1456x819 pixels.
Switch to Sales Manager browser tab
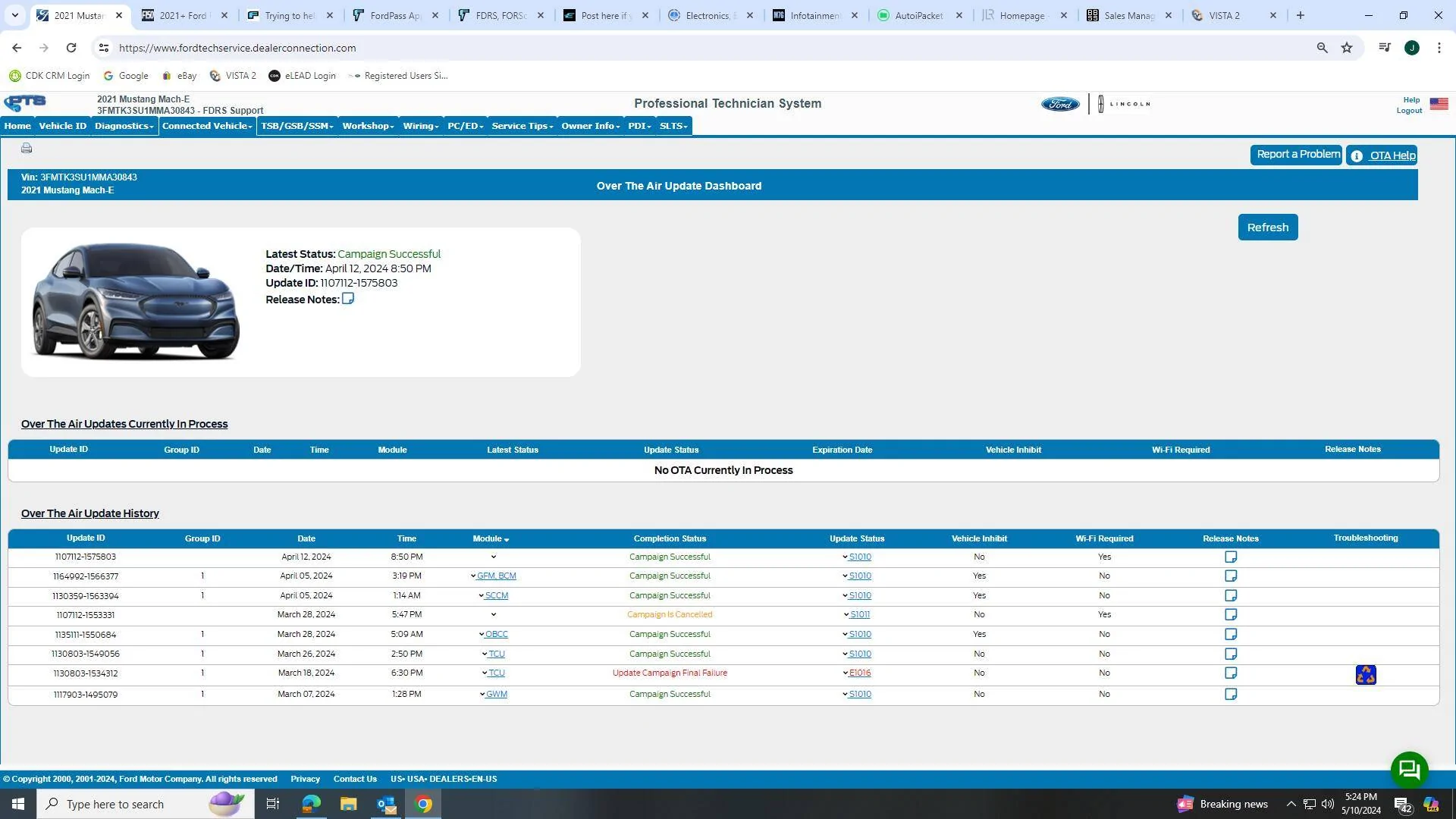[1128, 15]
